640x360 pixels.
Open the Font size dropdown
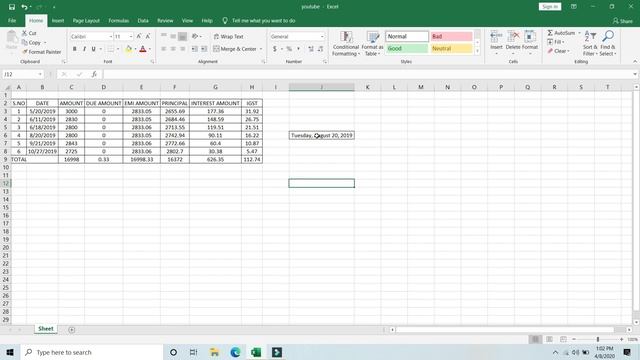click(131, 37)
